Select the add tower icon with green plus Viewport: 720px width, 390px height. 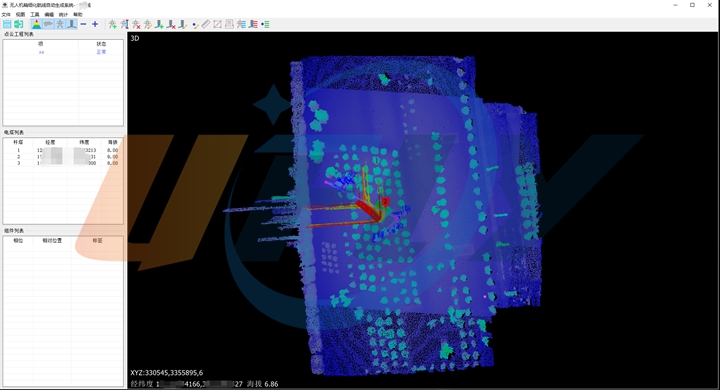click(x=112, y=24)
